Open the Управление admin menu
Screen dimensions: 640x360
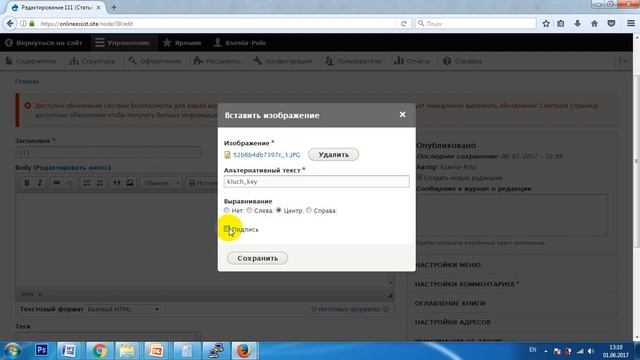[x=123, y=43]
